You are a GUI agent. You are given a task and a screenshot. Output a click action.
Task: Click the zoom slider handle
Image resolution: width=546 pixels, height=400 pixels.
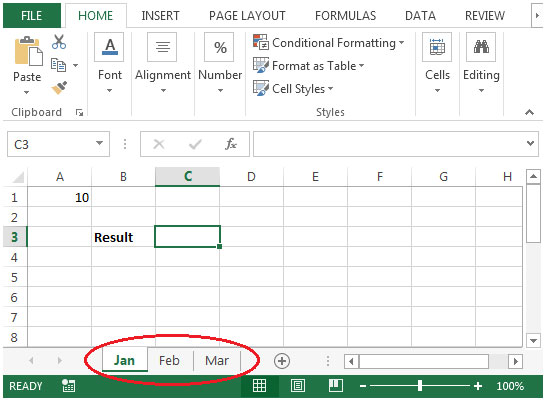click(x=420, y=386)
